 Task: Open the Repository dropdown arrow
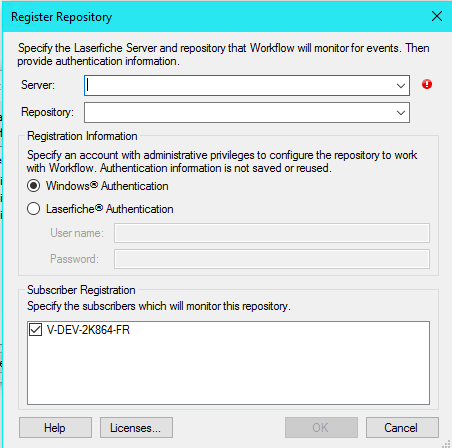pyautogui.click(x=401, y=113)
